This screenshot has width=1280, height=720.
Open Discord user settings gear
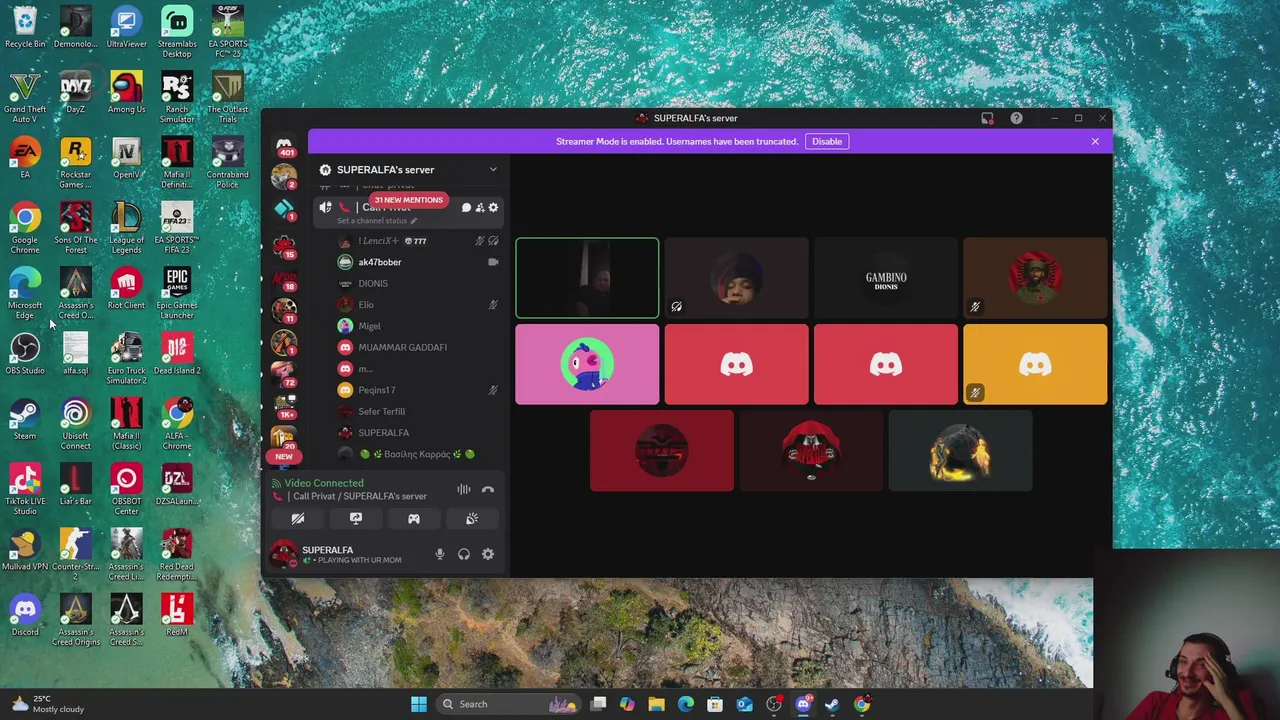pyautogui.click(x=488, y=554)
